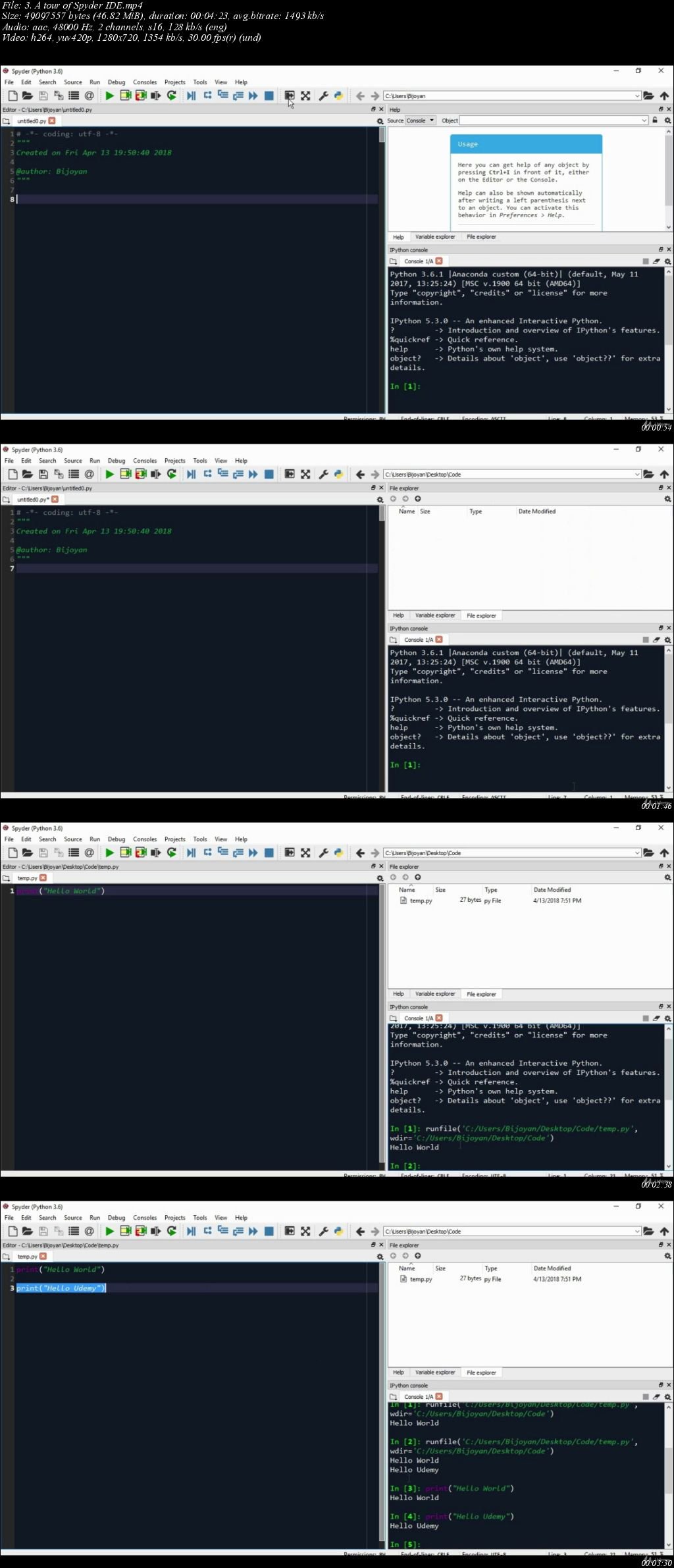Close untitled0.py tab in 00:00:54 frame

[52, 120]
